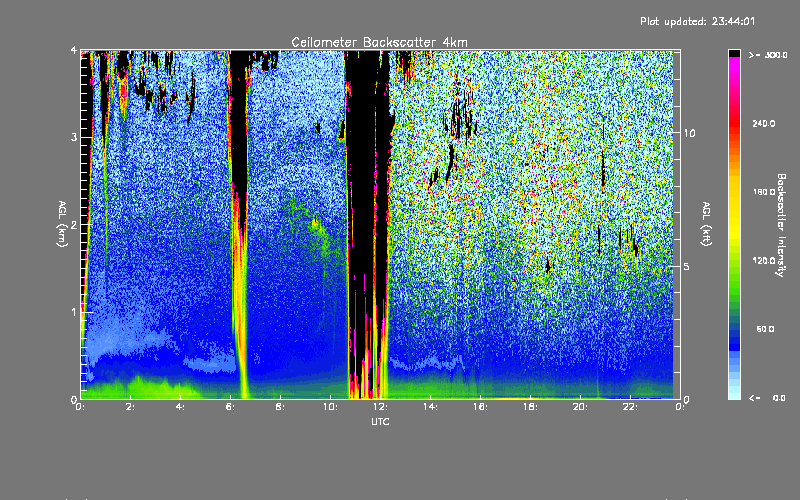Click the "3" tick on the km axis

click(74, 138)
